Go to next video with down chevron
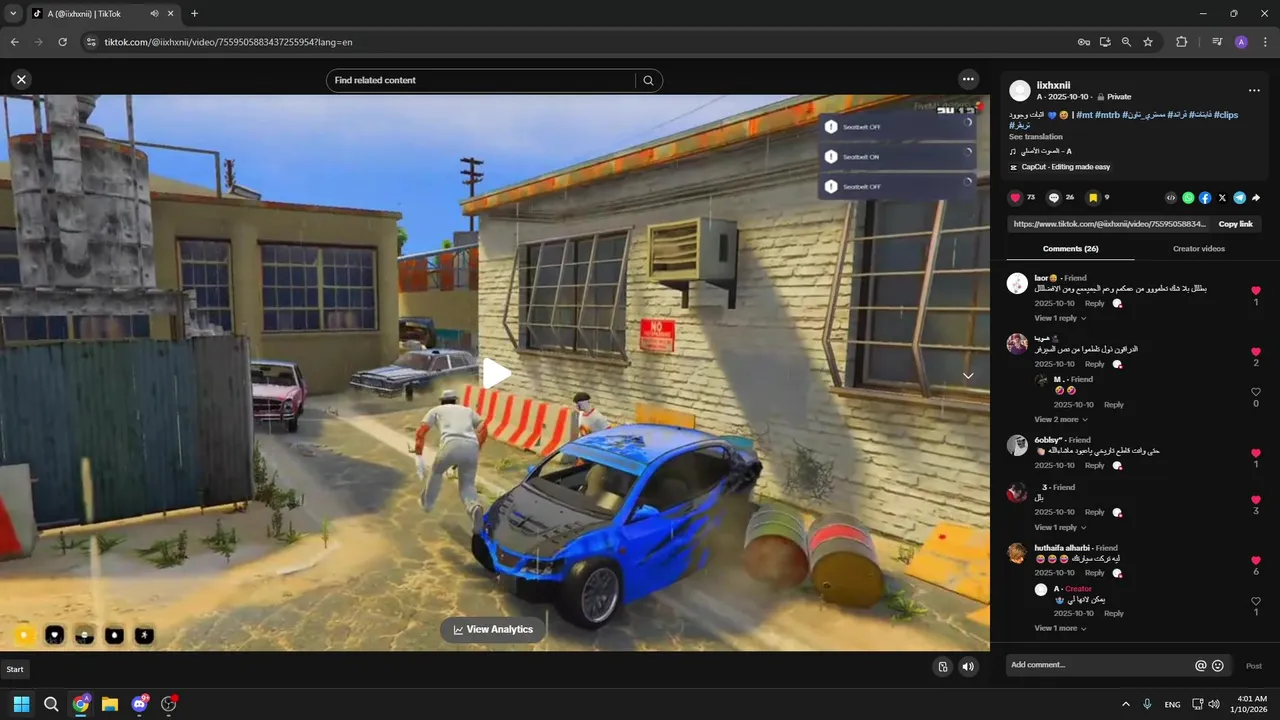Screen dimensions: 1280x720 (968, 376)
